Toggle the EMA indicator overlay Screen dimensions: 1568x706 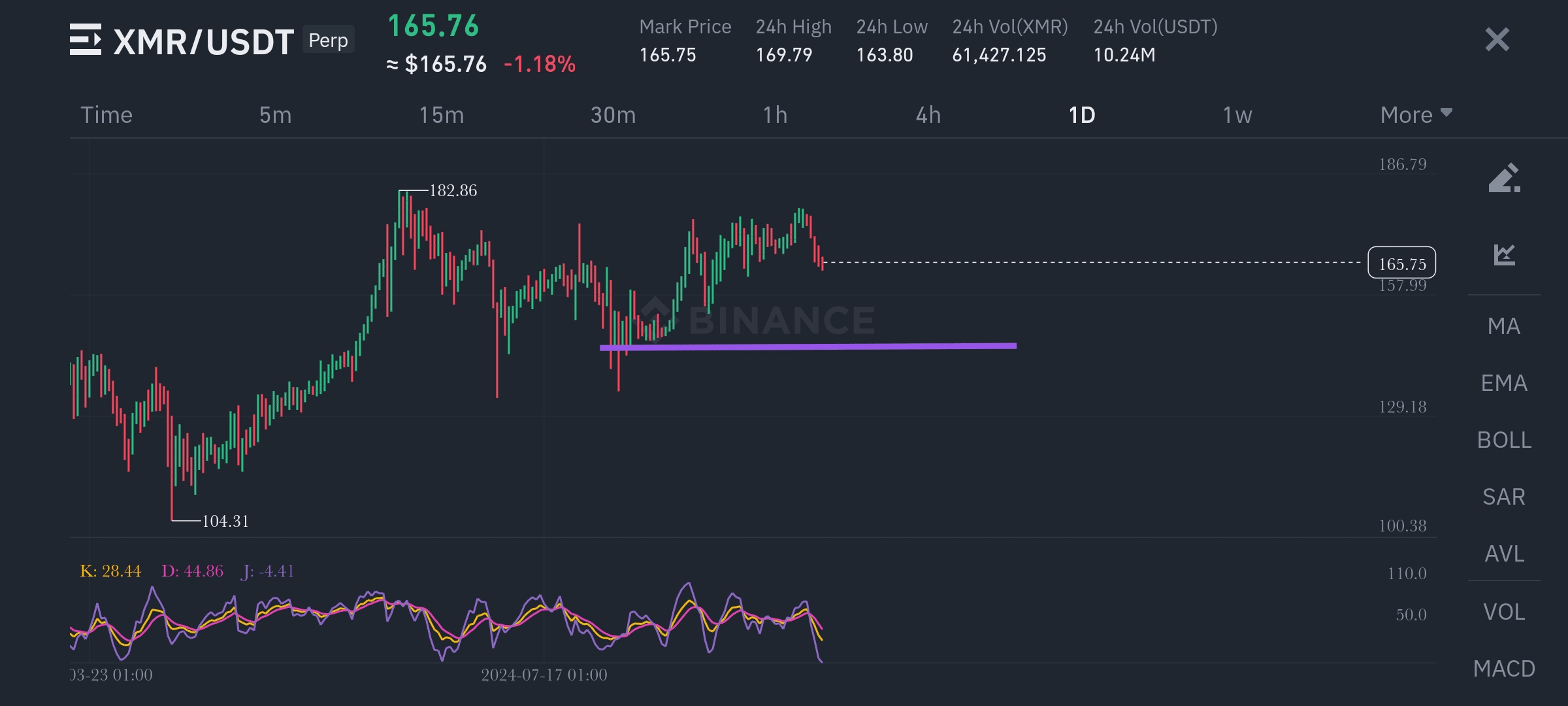[1504, 383]
